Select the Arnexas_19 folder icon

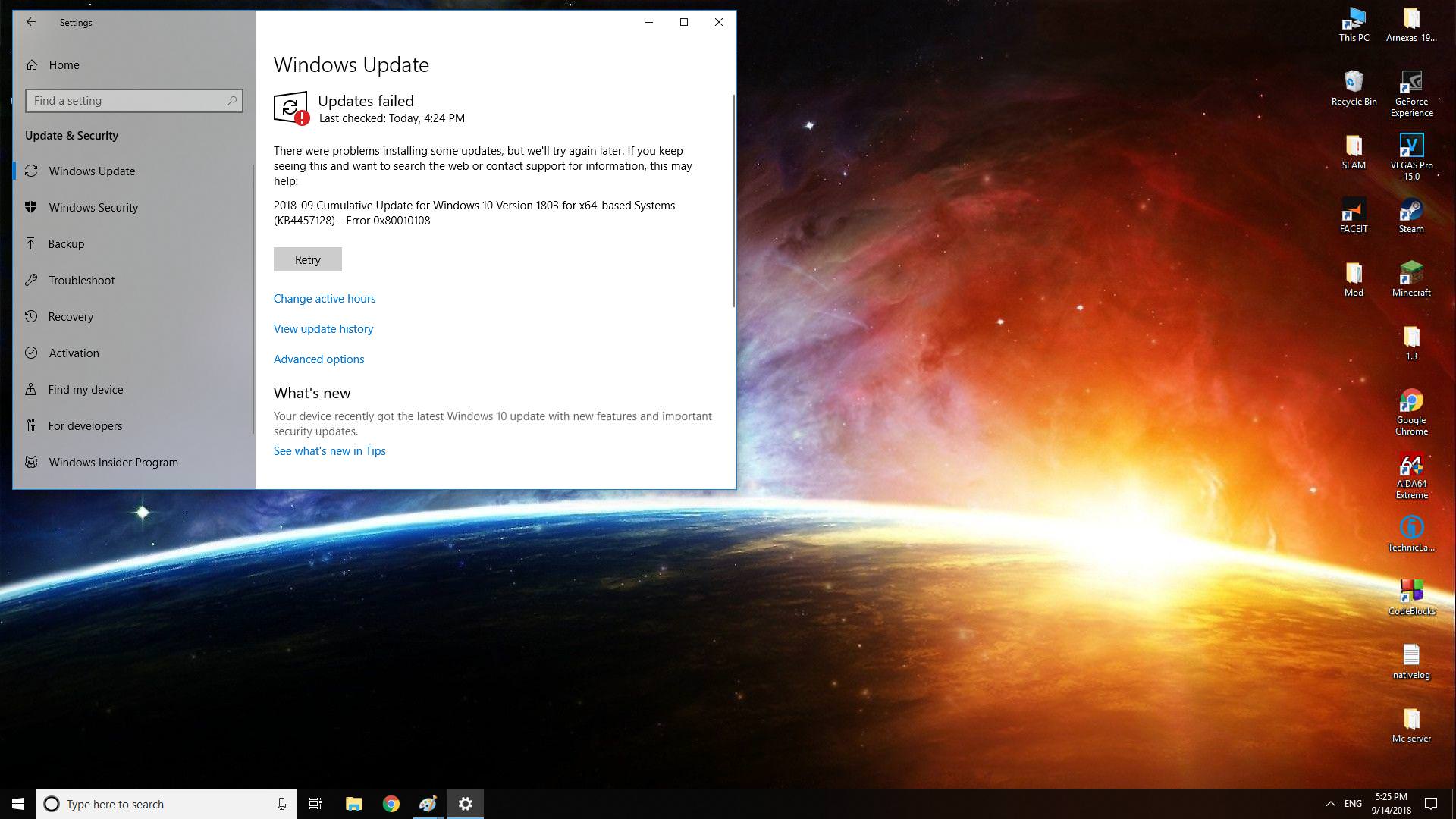pos(1411,24)
